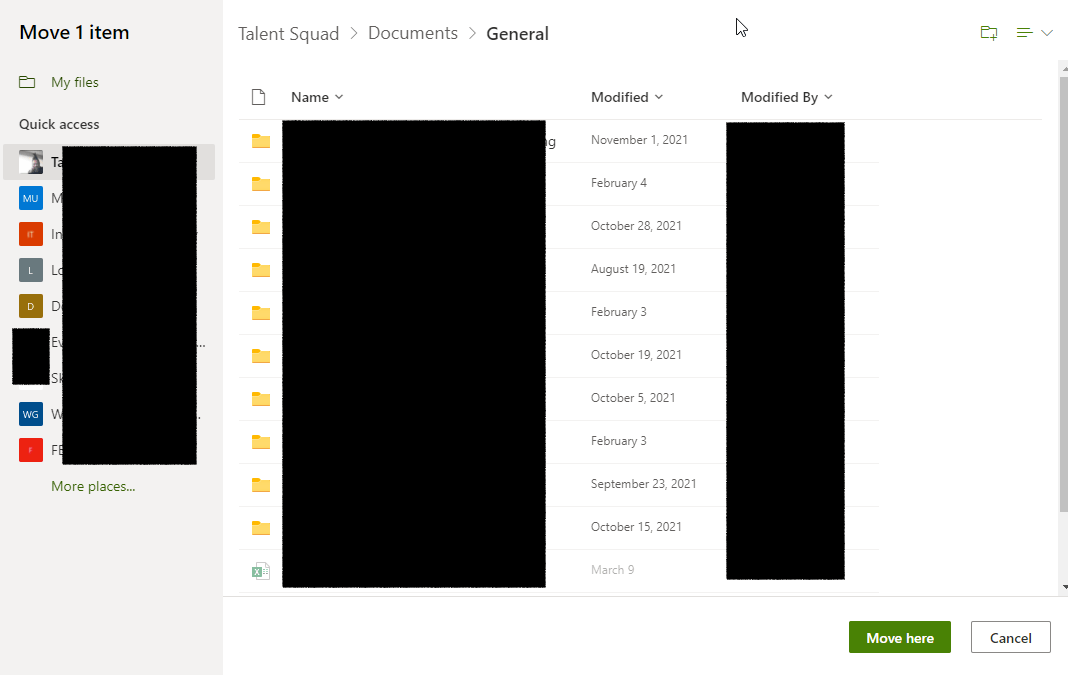Click the date October 5, 2021
Screen dimensions: 1068x675
(633, 397)
